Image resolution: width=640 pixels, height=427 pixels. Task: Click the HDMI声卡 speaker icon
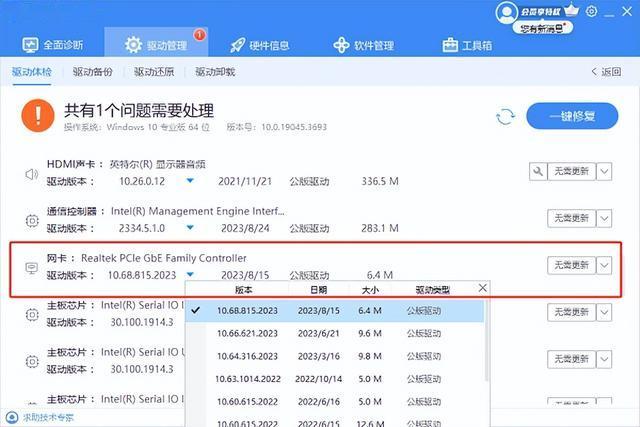tap(31, 175)
